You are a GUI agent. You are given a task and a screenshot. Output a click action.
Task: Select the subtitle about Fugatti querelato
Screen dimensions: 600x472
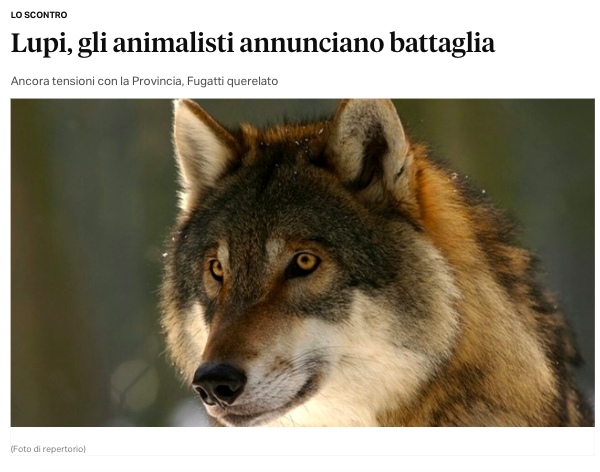coord(144,81)
